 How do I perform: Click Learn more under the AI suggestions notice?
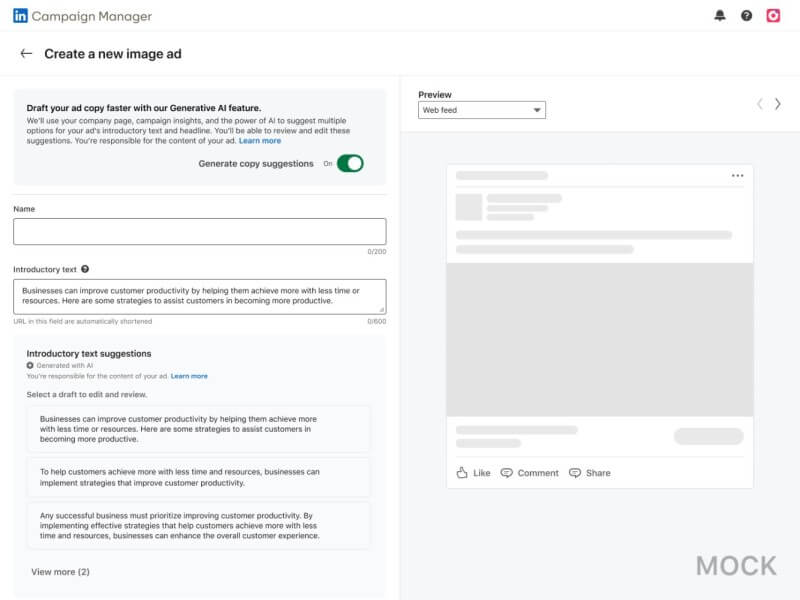click(190, 375)
